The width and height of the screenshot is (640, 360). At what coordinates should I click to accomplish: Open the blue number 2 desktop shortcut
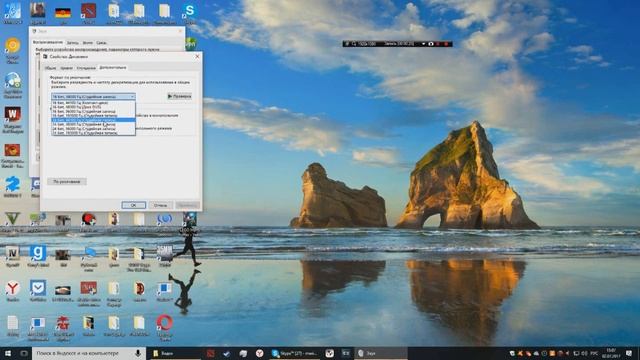tap(13, 184)
